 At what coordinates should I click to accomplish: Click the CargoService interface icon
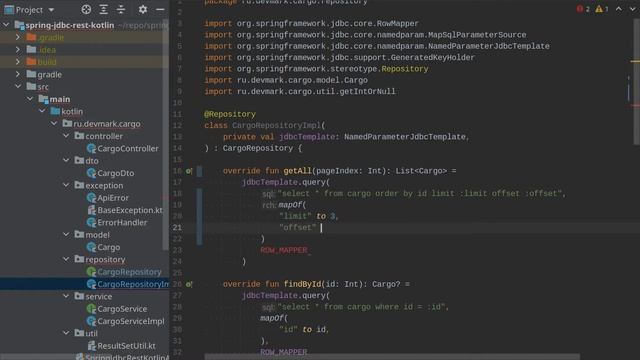[x=91, y=309]
